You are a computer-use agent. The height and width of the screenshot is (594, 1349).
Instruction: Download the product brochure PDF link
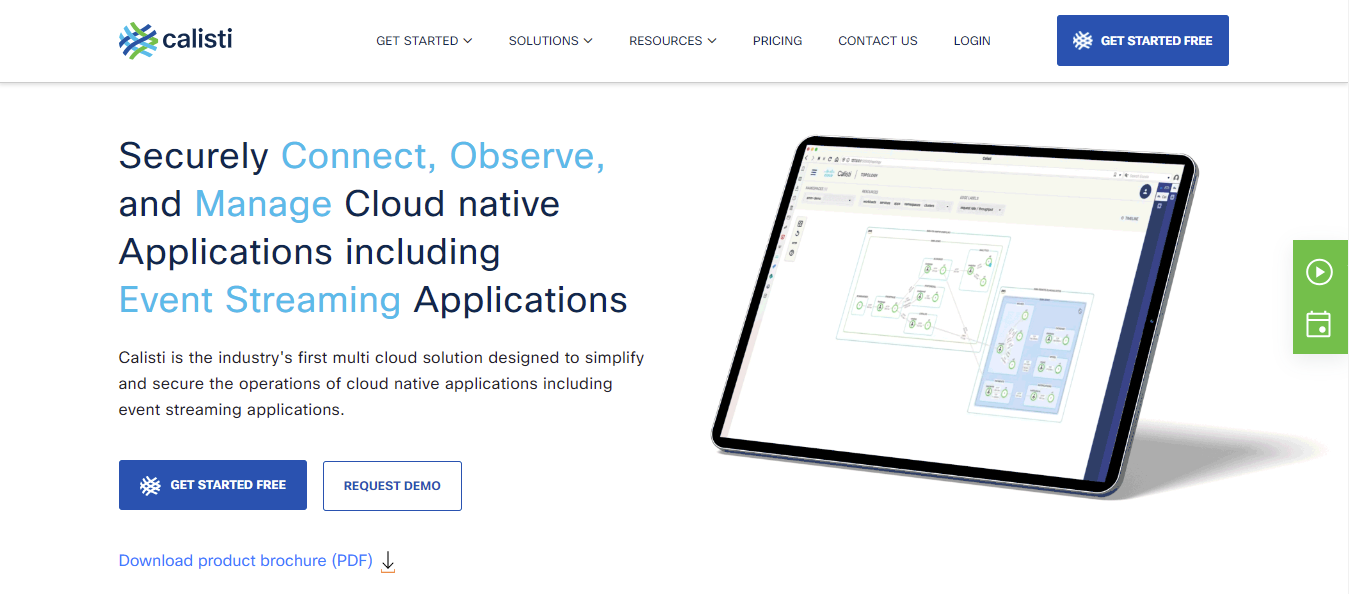[246, 561]
